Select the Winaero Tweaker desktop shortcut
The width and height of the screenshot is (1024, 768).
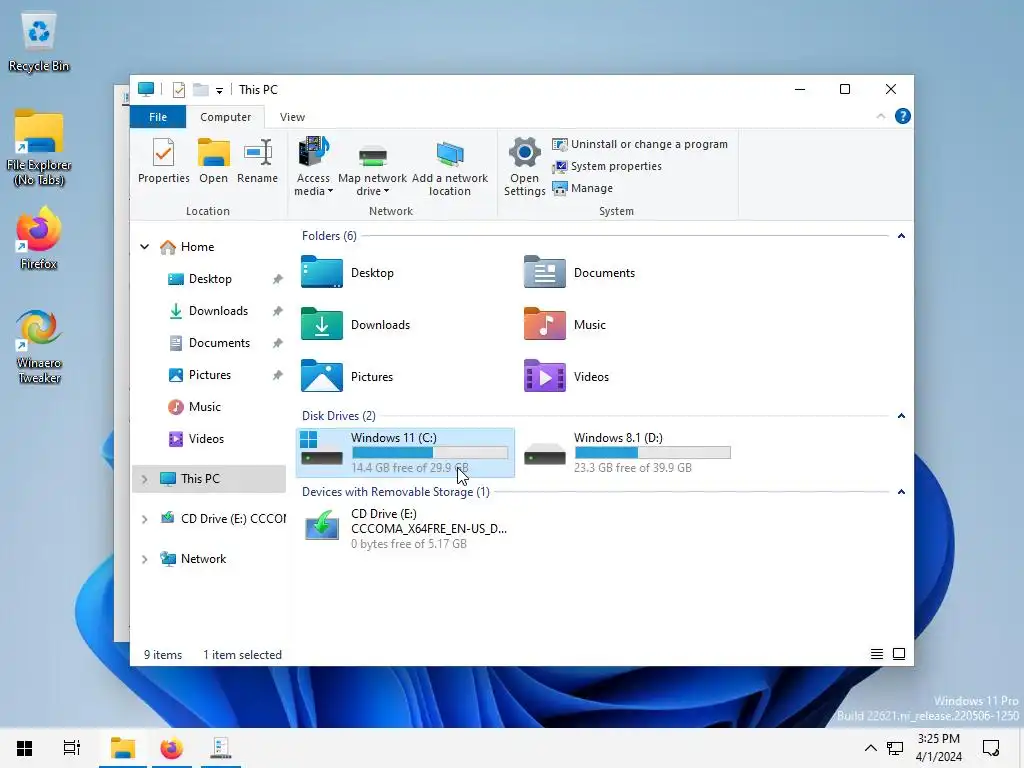(39, 346)
